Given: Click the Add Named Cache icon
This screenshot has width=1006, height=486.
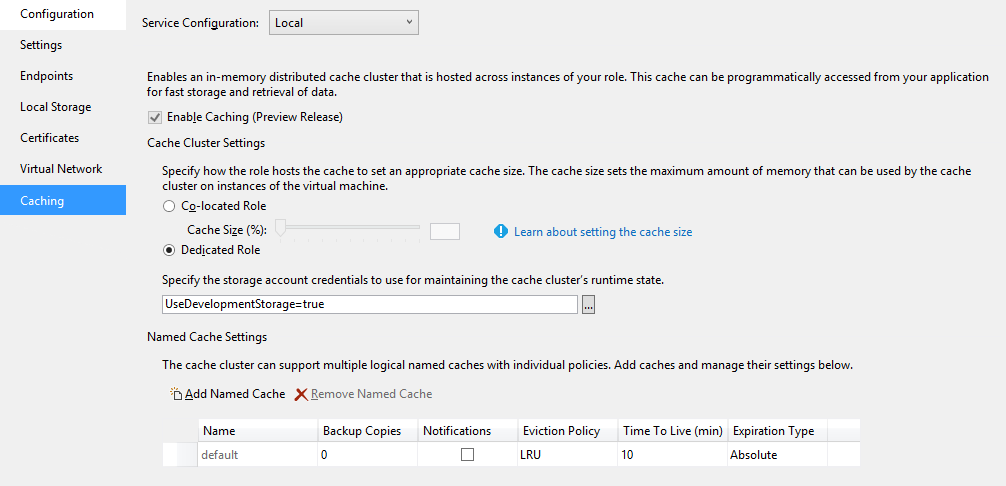Looking at the screenshot, I should pyautogui.click(x=177, y=394).
